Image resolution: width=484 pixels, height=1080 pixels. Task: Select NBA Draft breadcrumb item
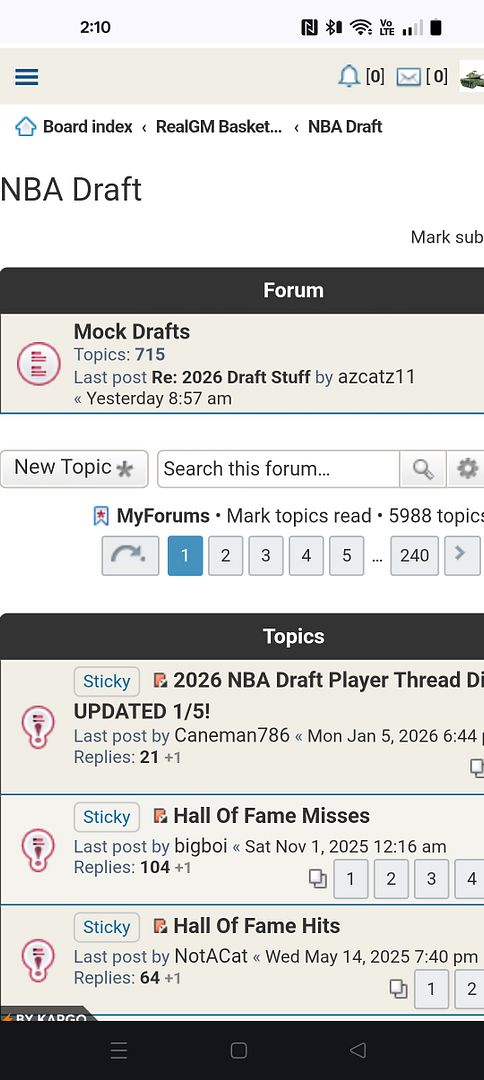(x=345, y=127)
